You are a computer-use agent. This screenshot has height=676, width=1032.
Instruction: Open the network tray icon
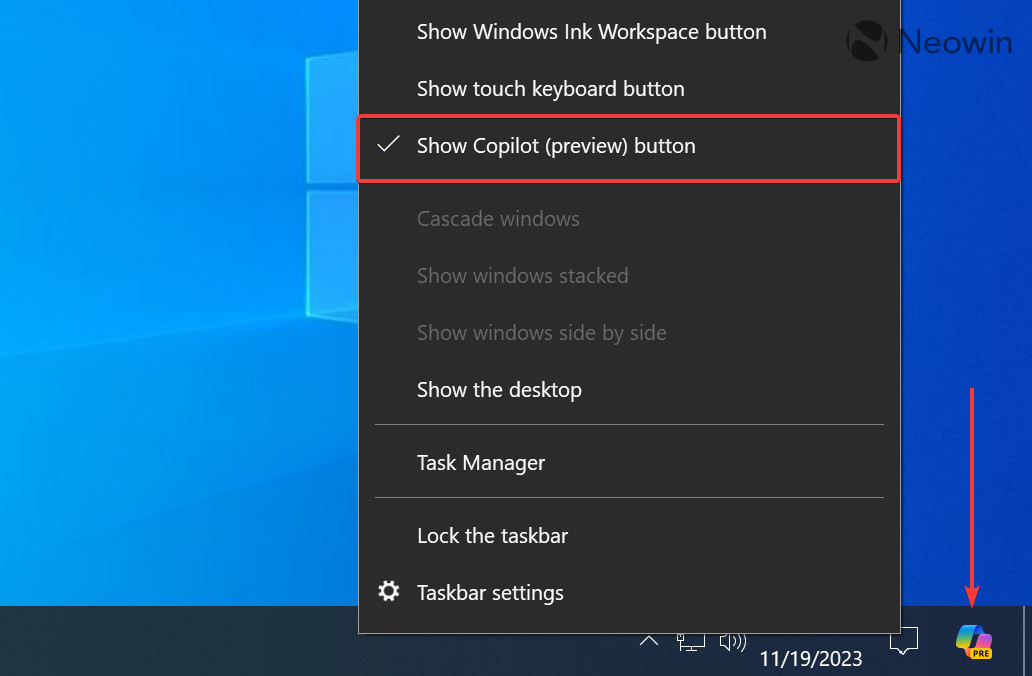click(690, 642)
